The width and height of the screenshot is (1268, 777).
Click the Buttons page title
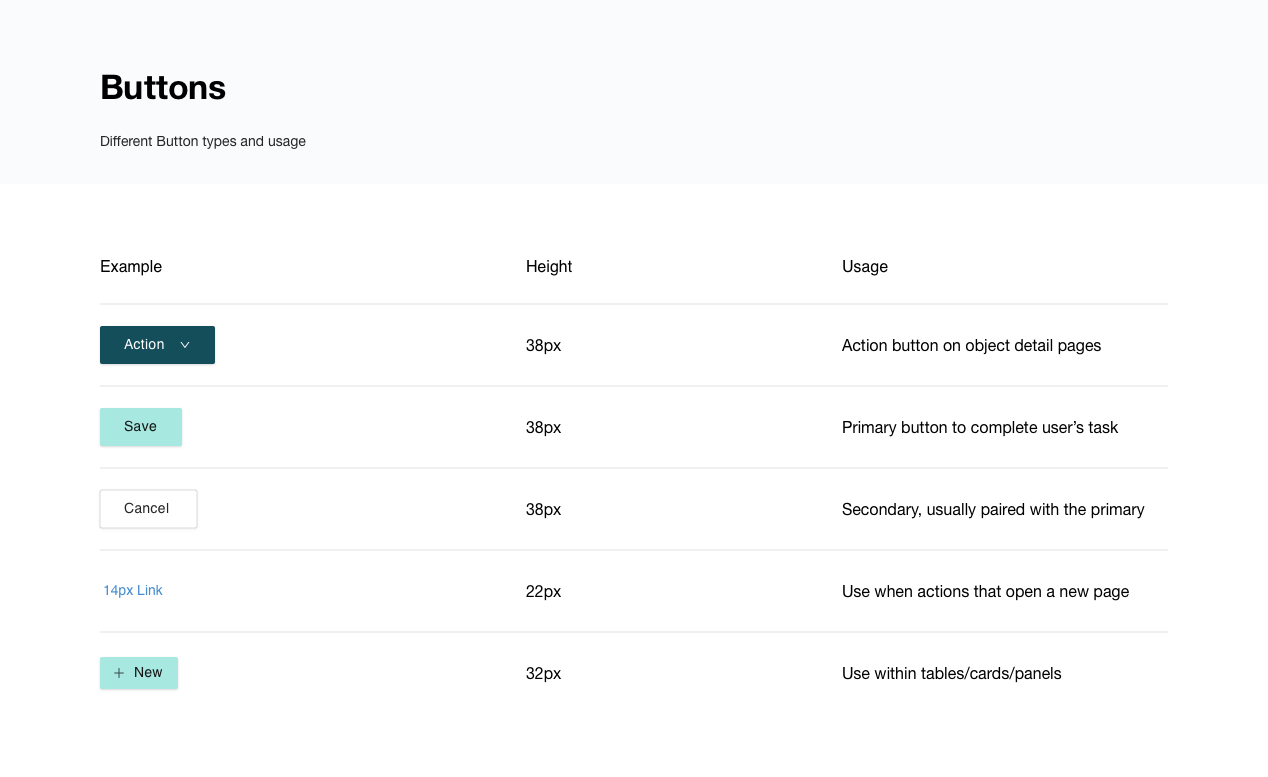[163, 88]
